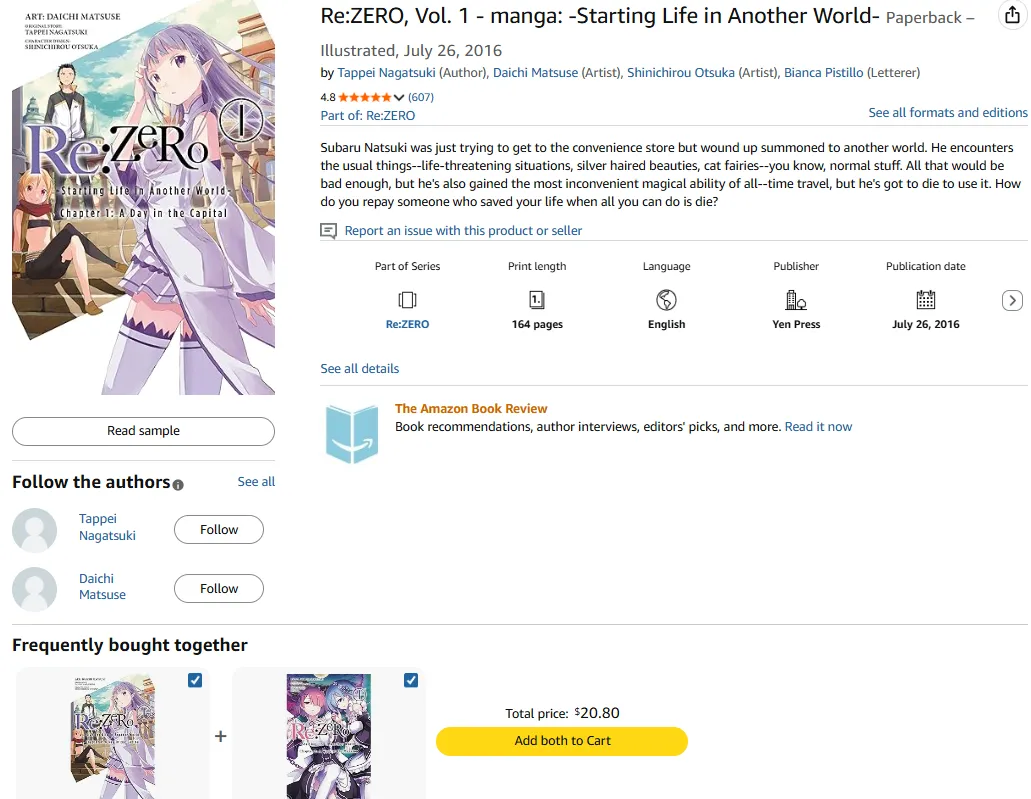
Task: Click the Publisher building icon
Action: (796, 300)
